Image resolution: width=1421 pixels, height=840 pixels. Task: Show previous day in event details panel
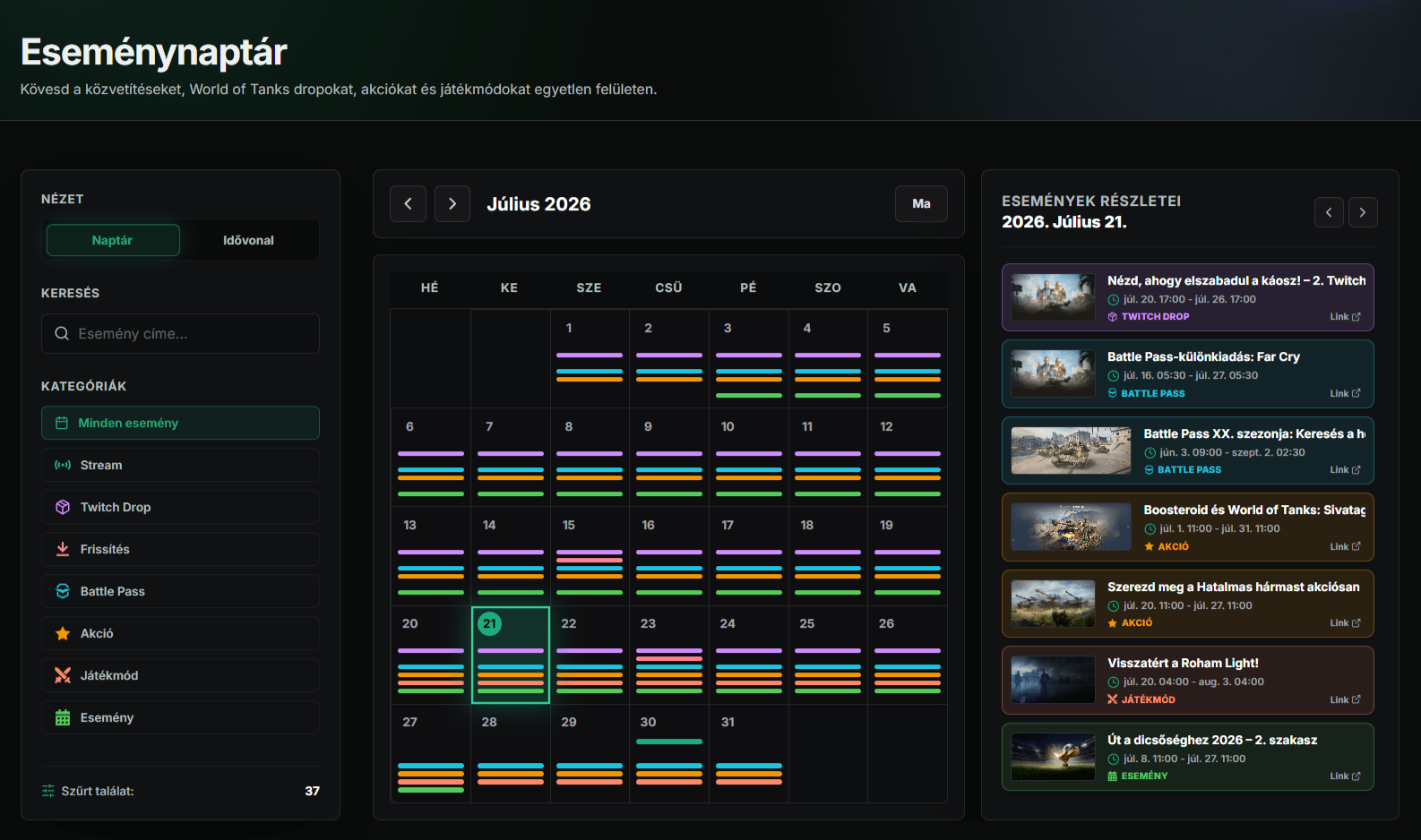tap(1329, 212)
